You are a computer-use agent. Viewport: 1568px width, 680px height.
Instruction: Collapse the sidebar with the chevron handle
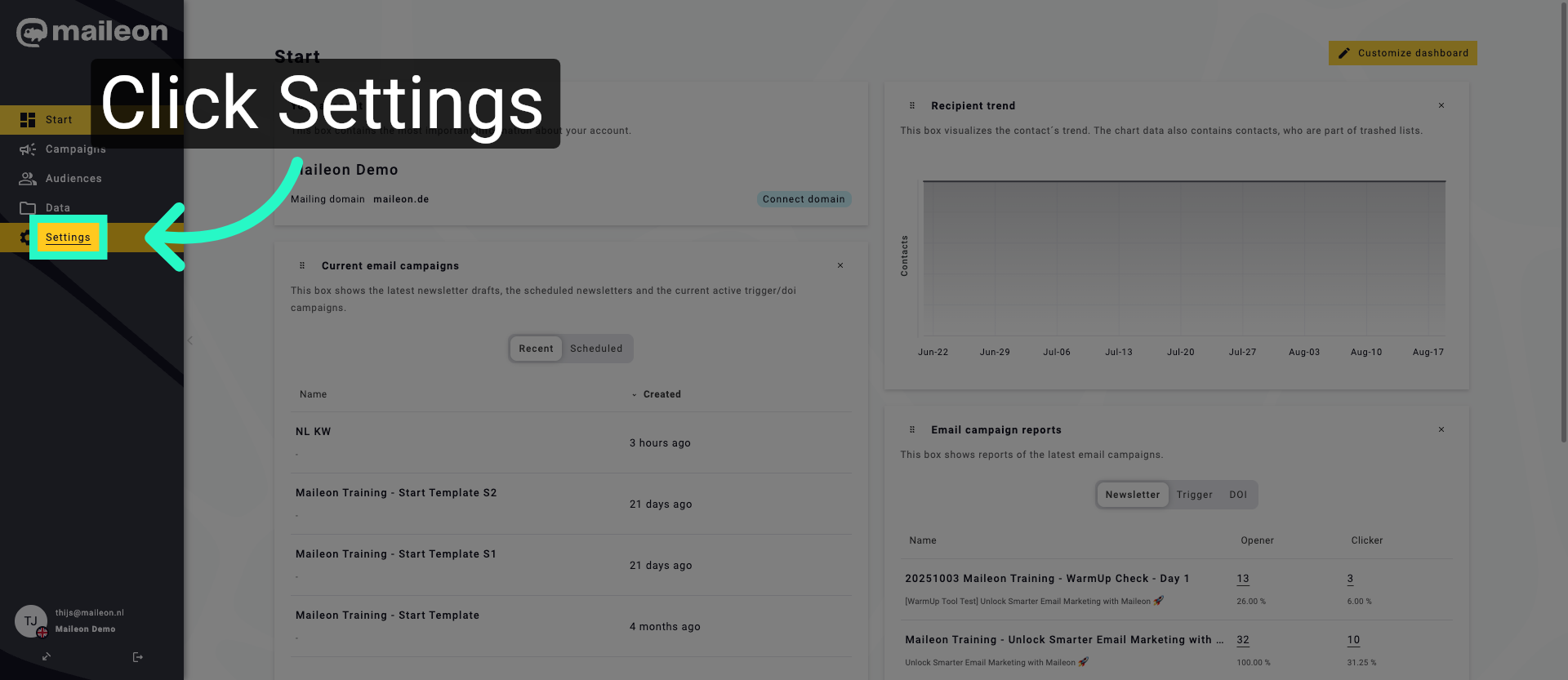tap(189, 340)
